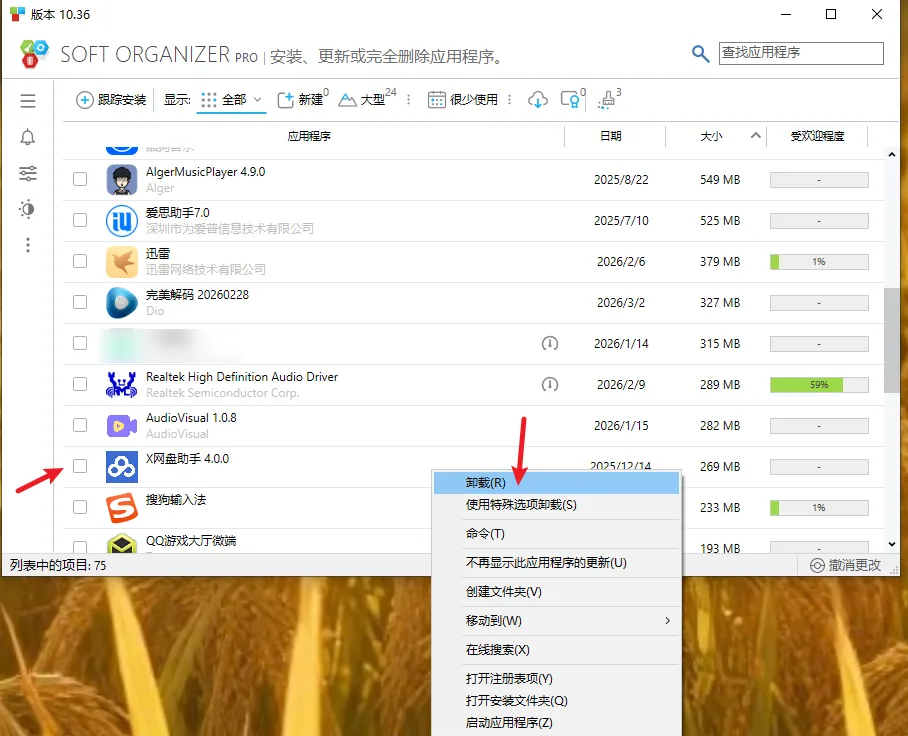
Task: Check the 搜狗输入法 checkbox
Action: (x=80, y=507)
